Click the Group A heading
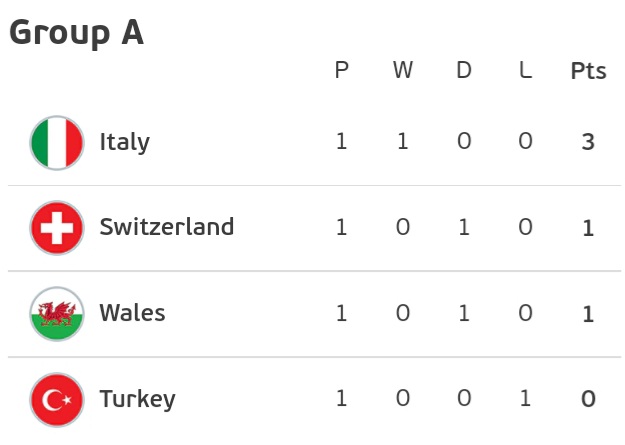Image resolution: width=625 pixels, height=445 pixels. 76,33
